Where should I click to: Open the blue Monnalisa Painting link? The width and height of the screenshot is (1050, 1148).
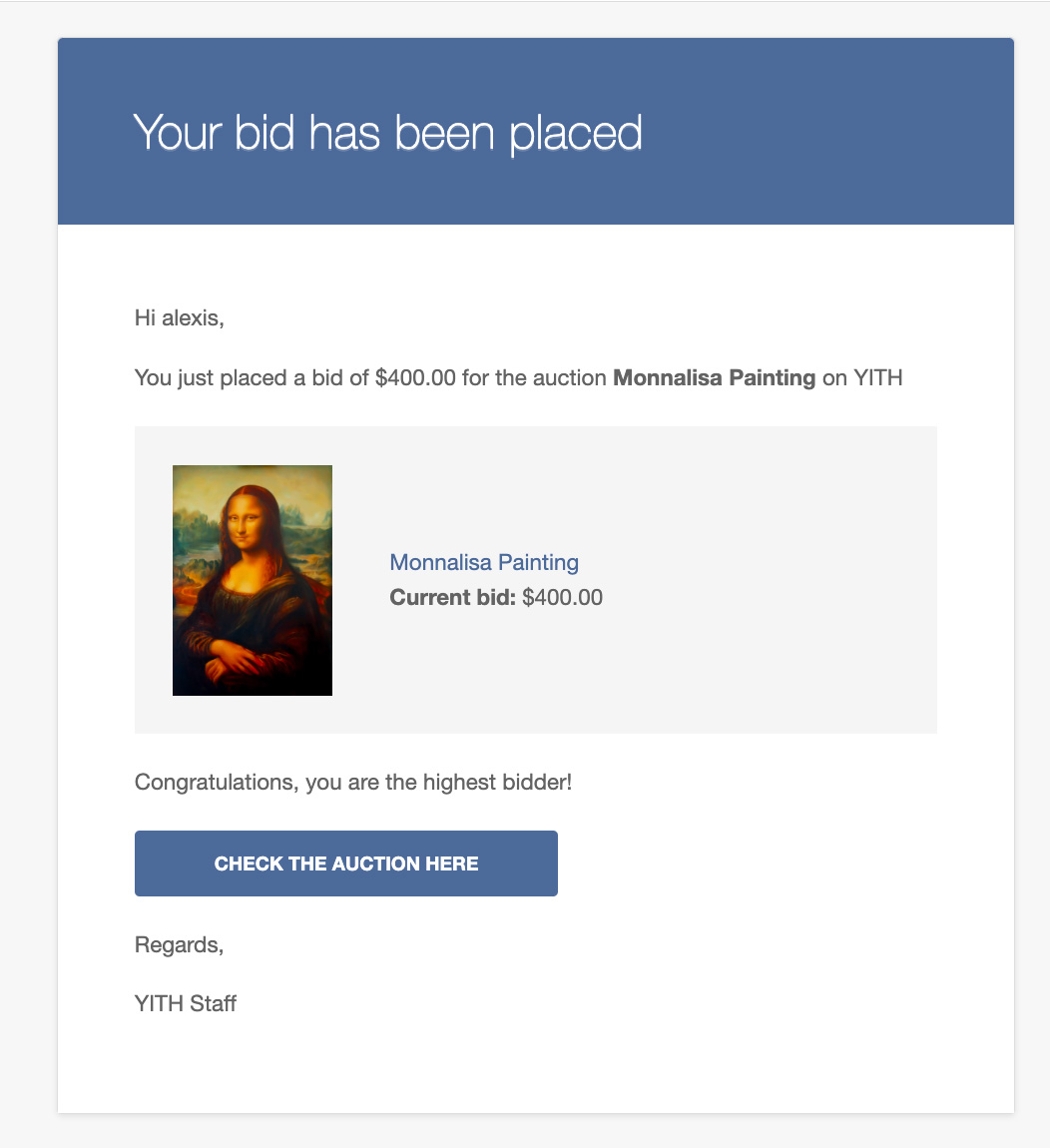click(484, 562)
